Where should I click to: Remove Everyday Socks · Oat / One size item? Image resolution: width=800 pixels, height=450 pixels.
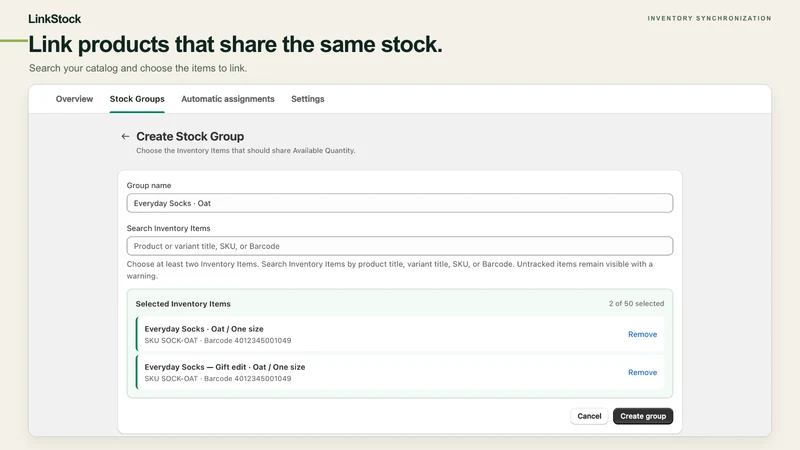tap(642, 334)
